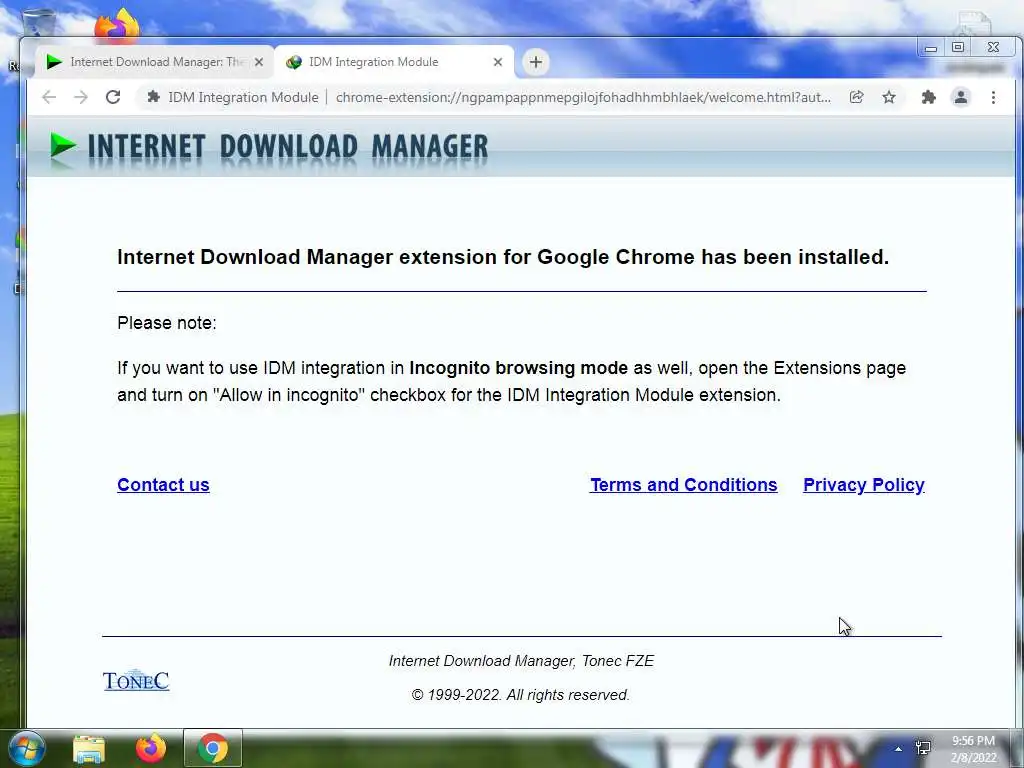Close the IDM Integration Module tab
The height and width of the screenshot is (768, 1024).
click(498, 62)
